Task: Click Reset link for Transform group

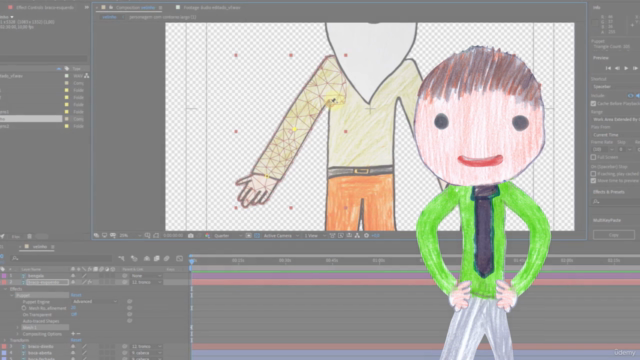Action: (x=76, y=340)
